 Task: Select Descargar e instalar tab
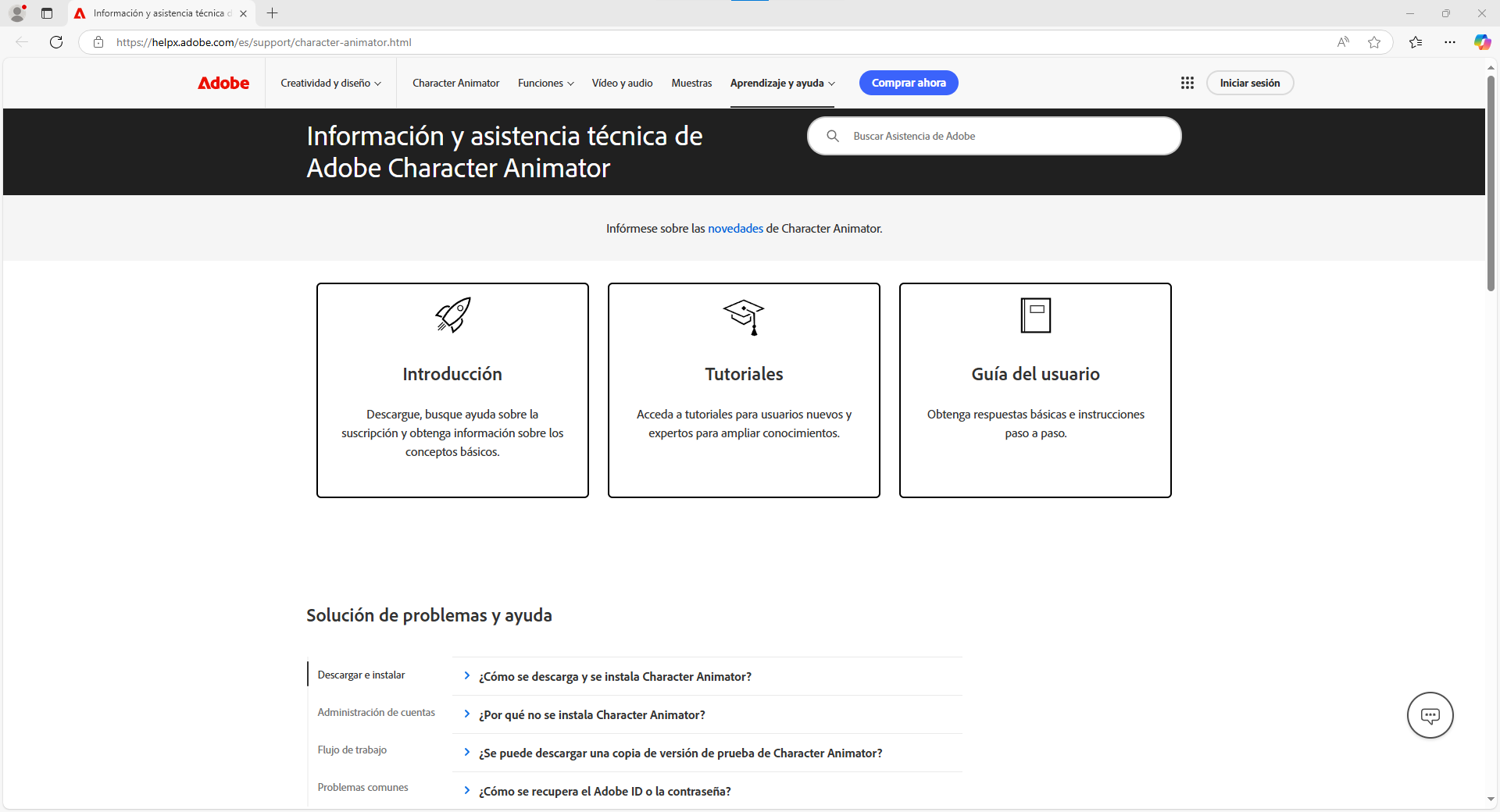361,675
